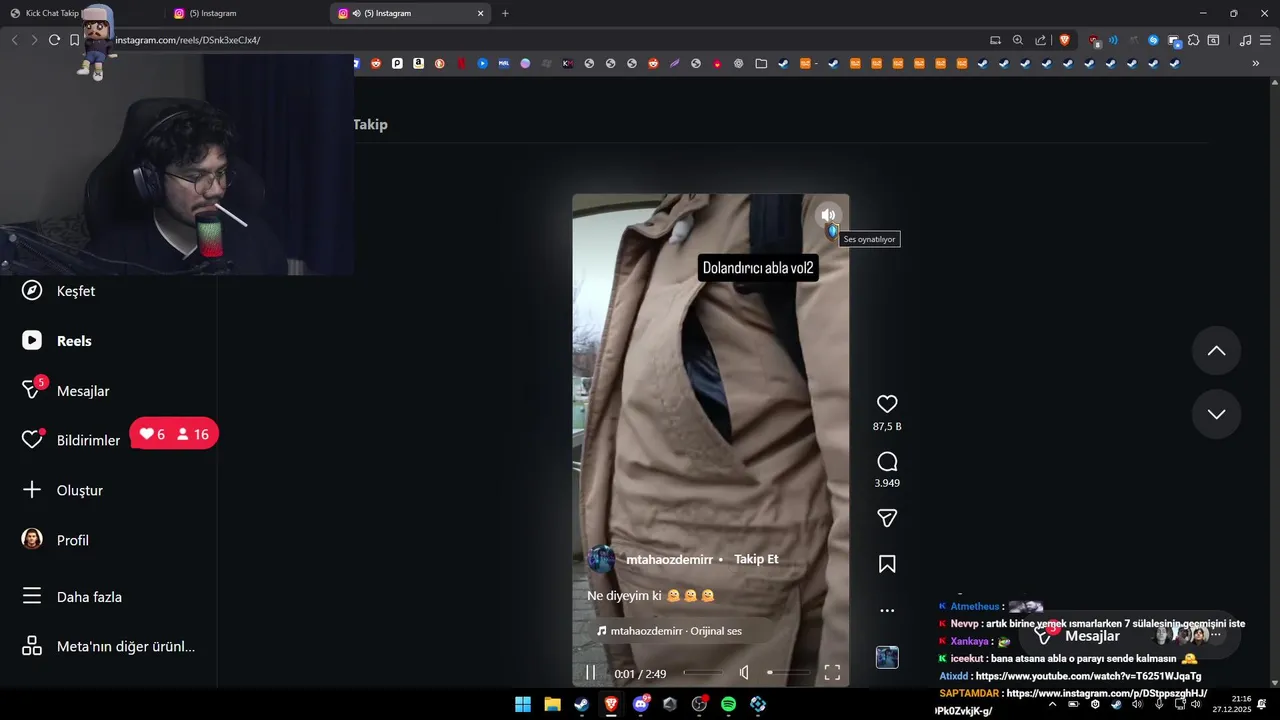Pause the playing reel
Screen dimensions: 1280x720
591,673
